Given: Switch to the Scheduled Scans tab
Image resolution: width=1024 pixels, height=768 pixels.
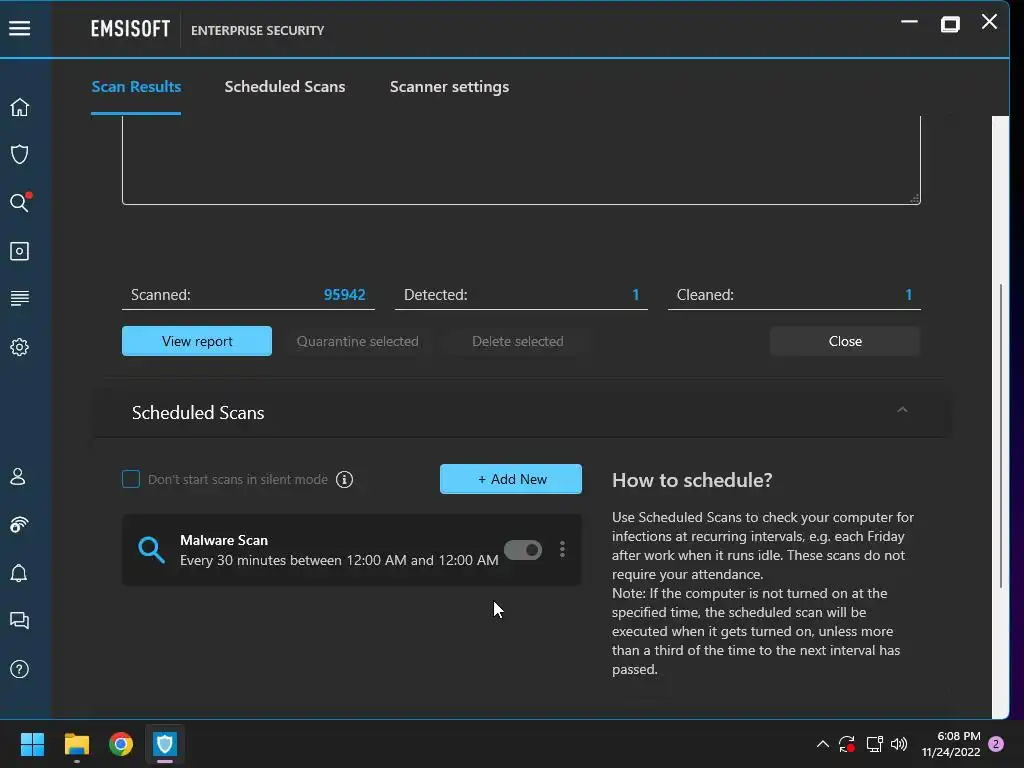Looking at the screenshot, I should 285,87.
